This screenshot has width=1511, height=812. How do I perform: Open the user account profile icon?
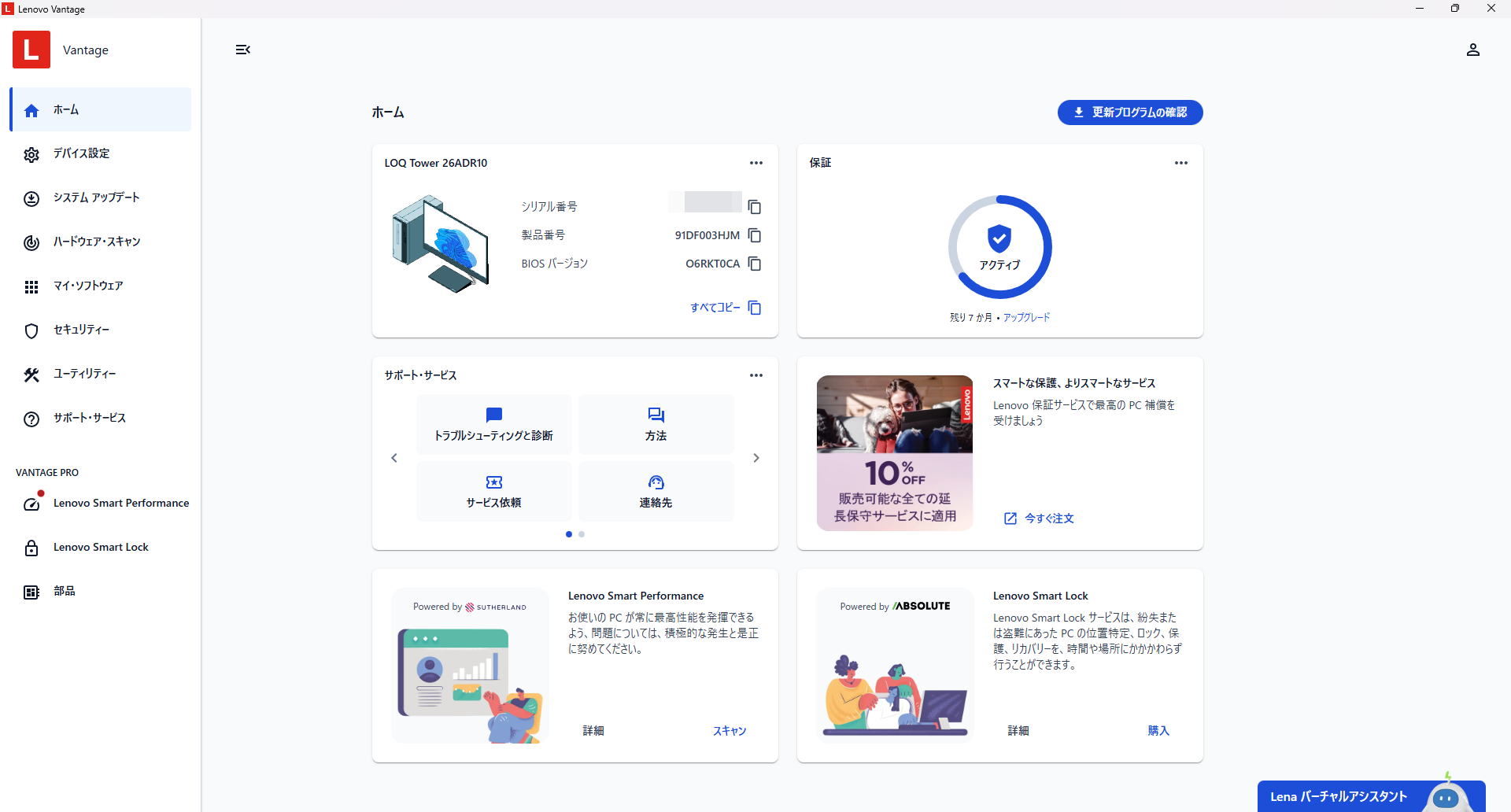(1472, 50)
